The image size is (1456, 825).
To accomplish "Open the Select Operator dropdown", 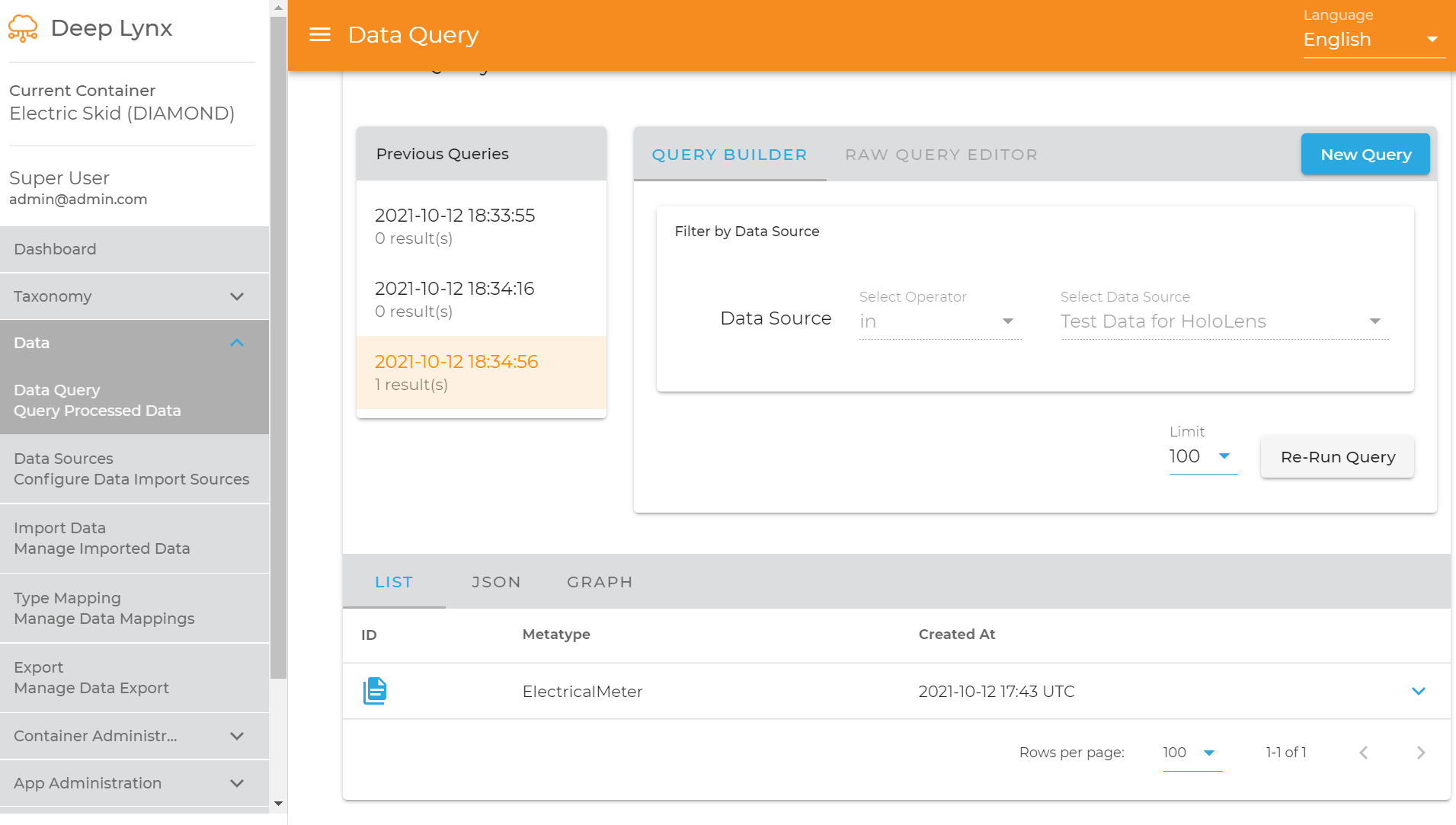I will [x=940, y=321].
